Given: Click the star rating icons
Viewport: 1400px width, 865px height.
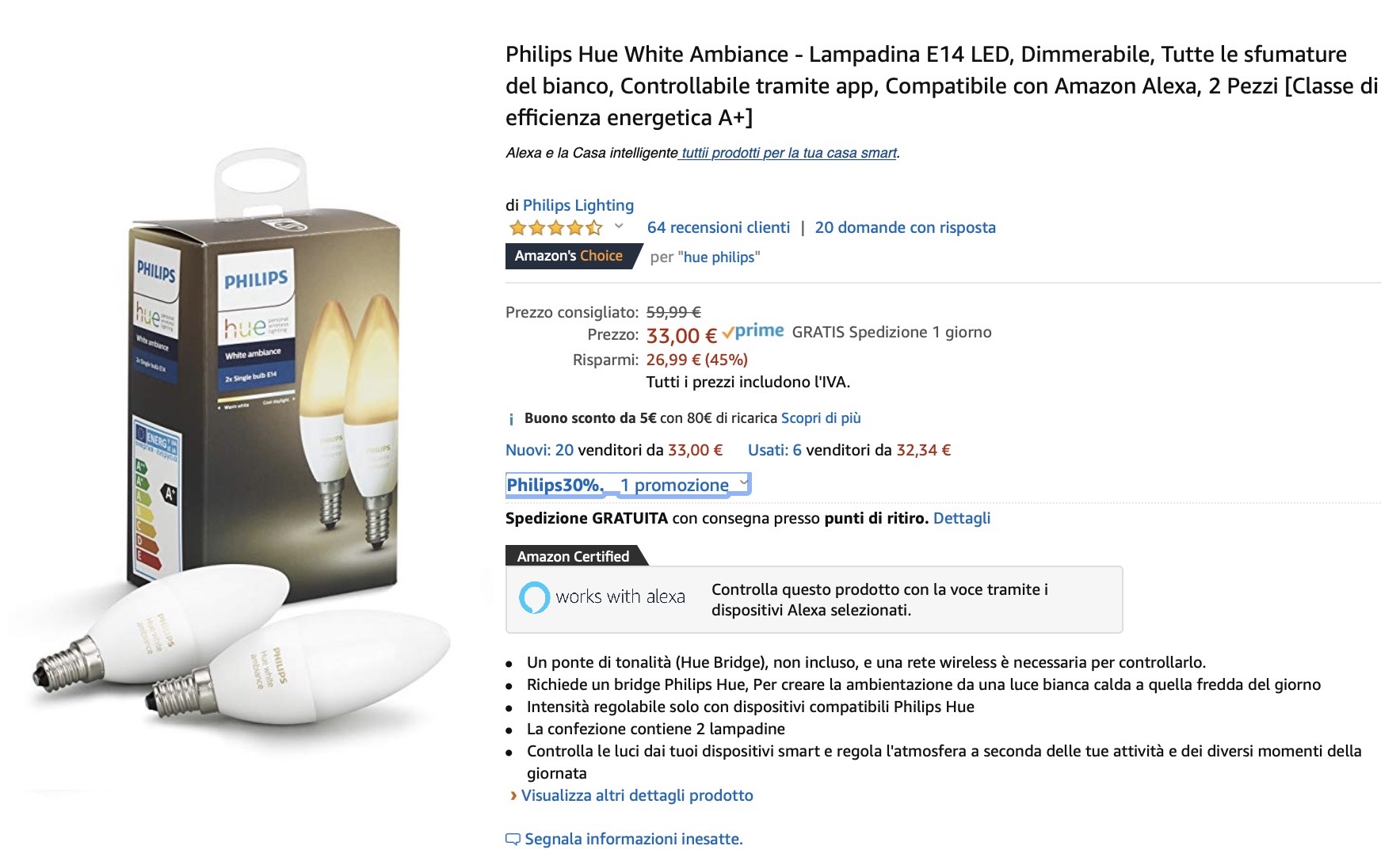Looking at the screenshot, I should [x=555, y=228].
